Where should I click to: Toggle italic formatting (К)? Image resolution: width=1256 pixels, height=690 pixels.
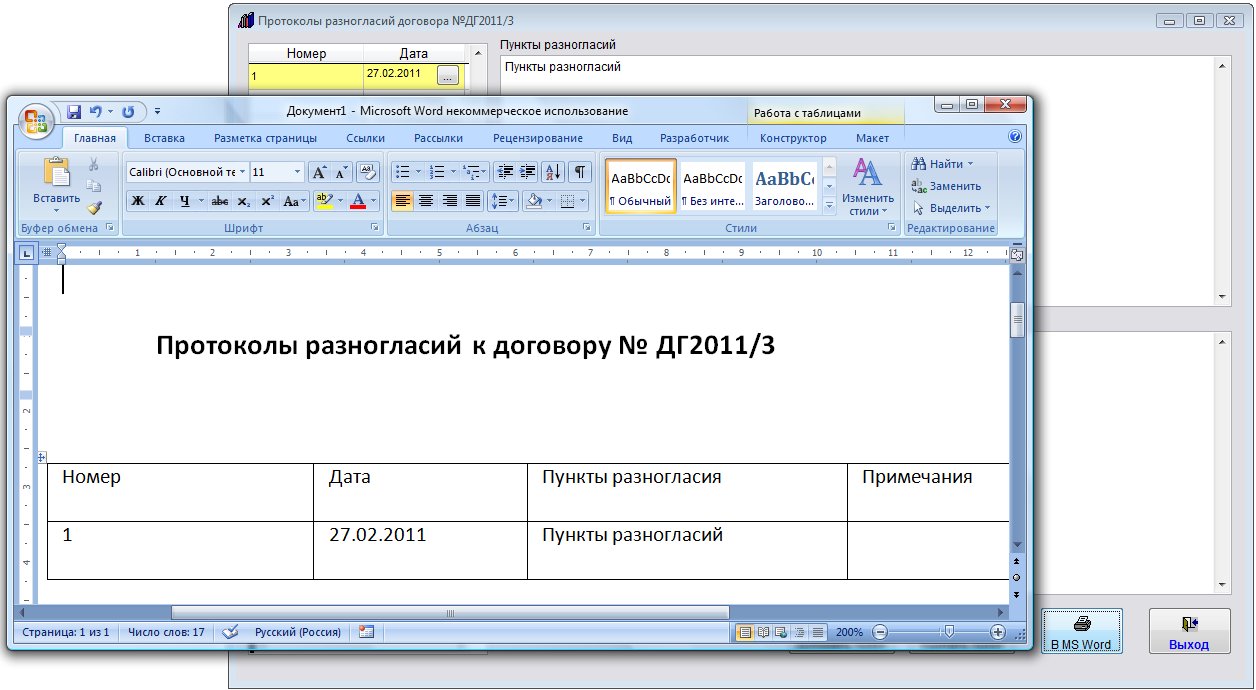[161, 201]
